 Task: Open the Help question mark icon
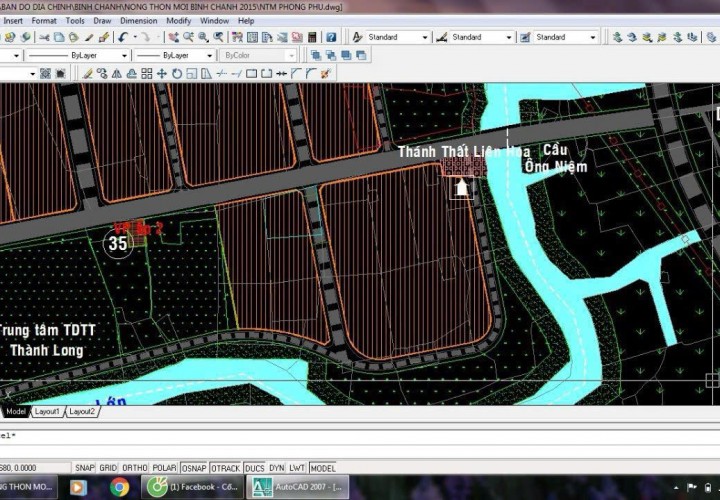(331, 37)
